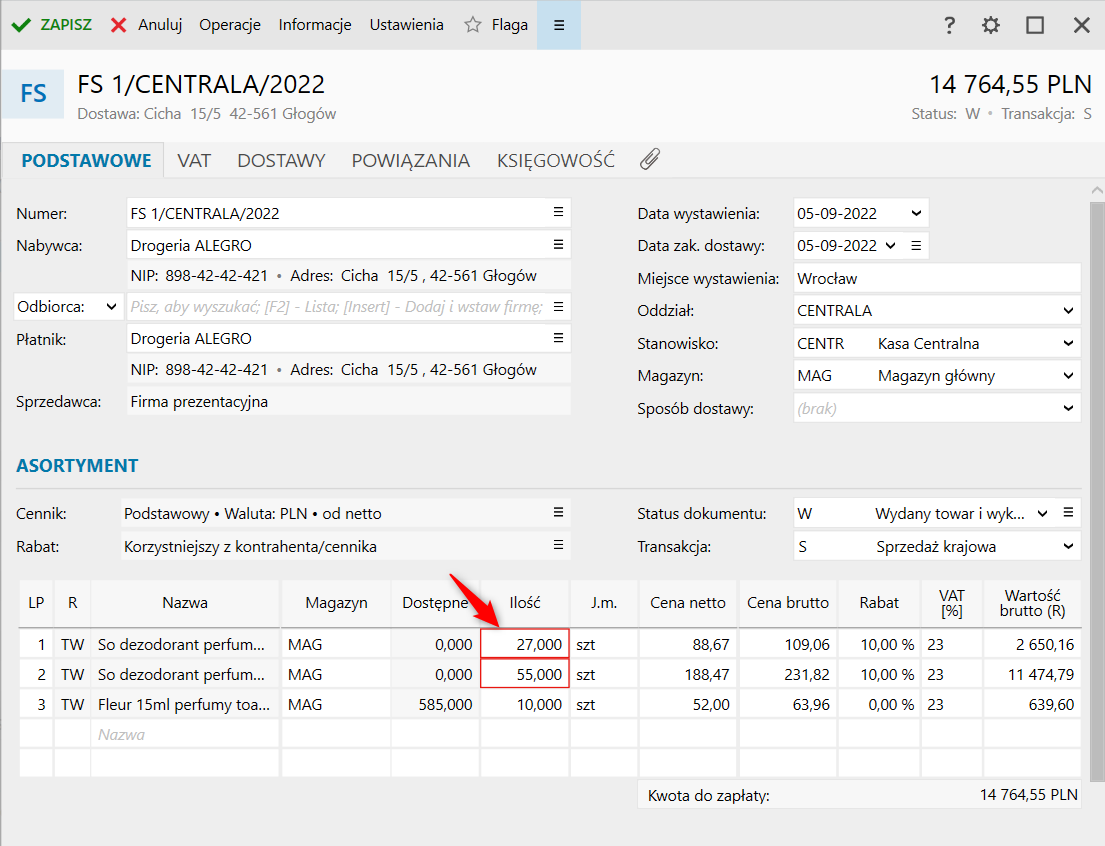Open list icon in Cennik field
Viewport: 1105px width, 846px height.
[559, 513]
